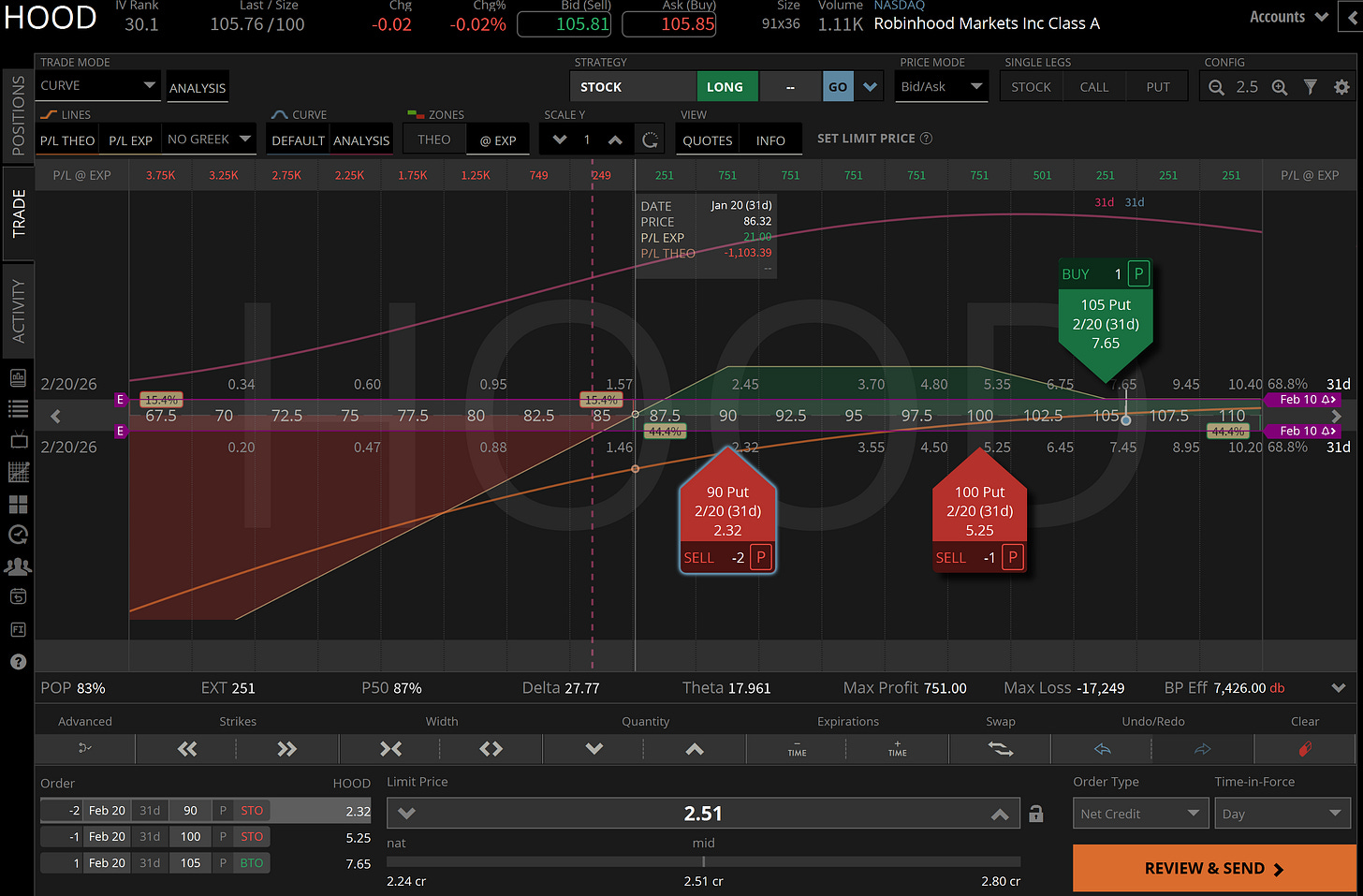Shift strikes down with double-left arrows
Viewport: 1363px width, 896px height.
pos(187,748)
